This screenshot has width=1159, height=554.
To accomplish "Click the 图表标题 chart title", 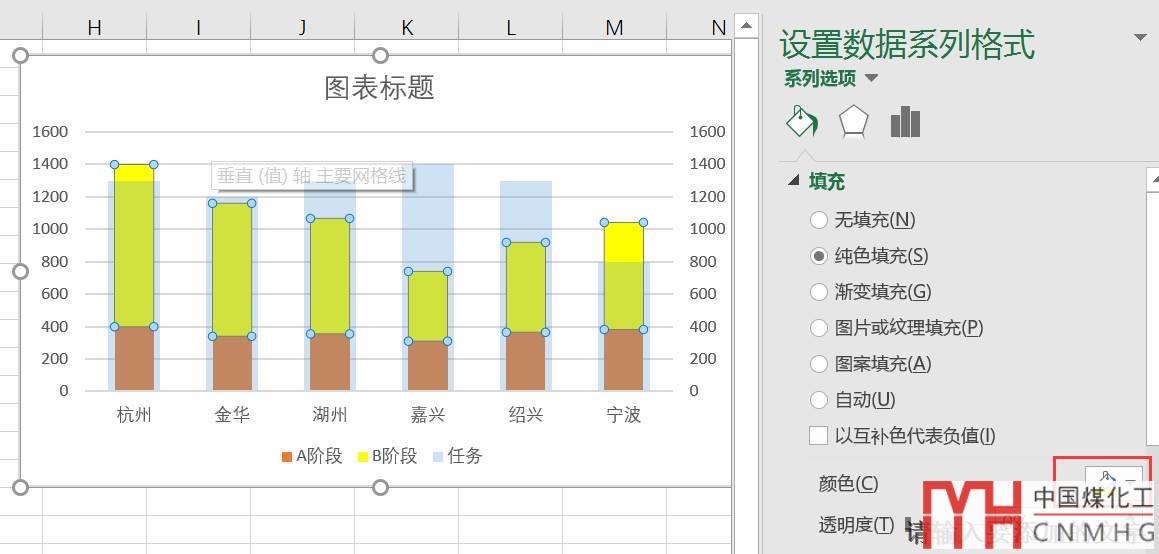I will click(379, 88).
